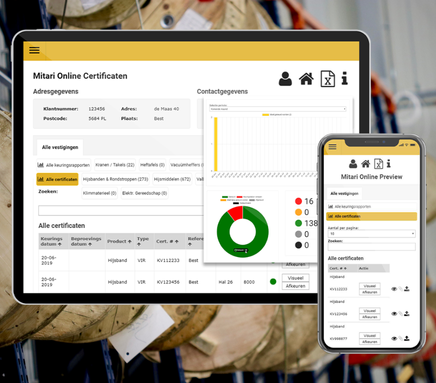This screenshot has width=436, height=383.
Task: Tap the info icon on the phone
Action: click(x=389, y=164)
